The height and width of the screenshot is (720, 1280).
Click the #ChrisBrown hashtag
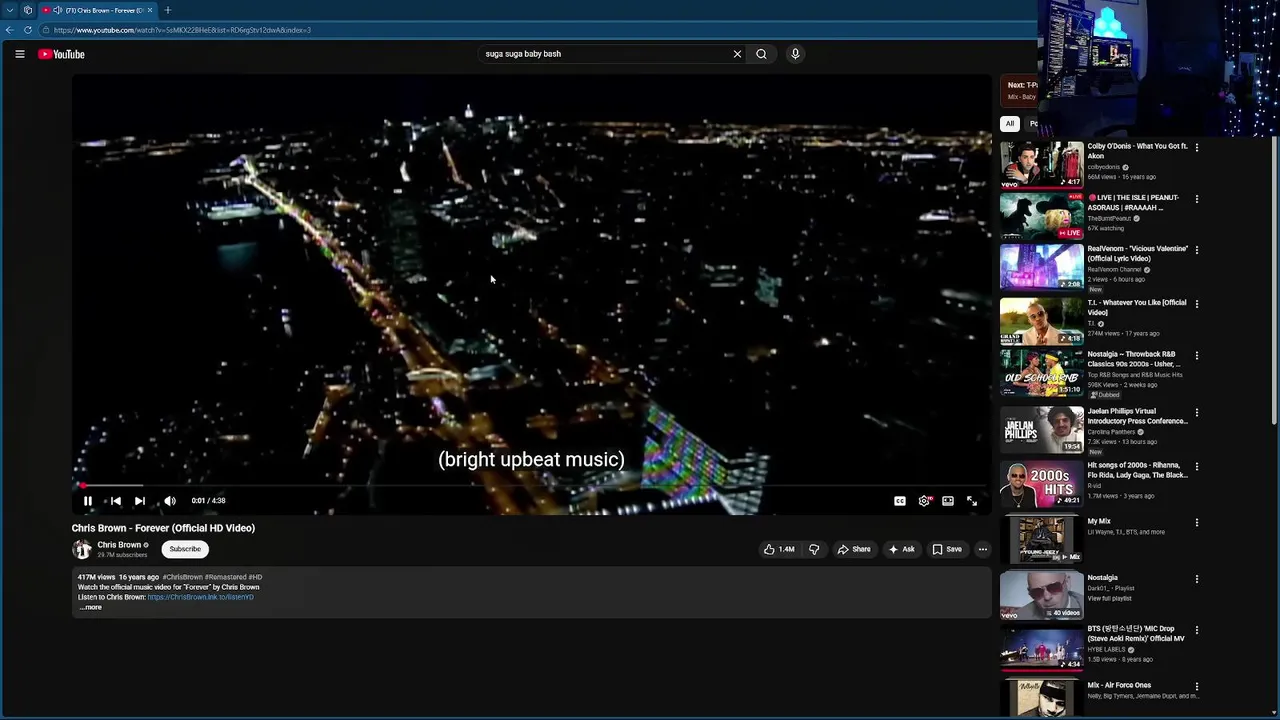pos(183,577)
